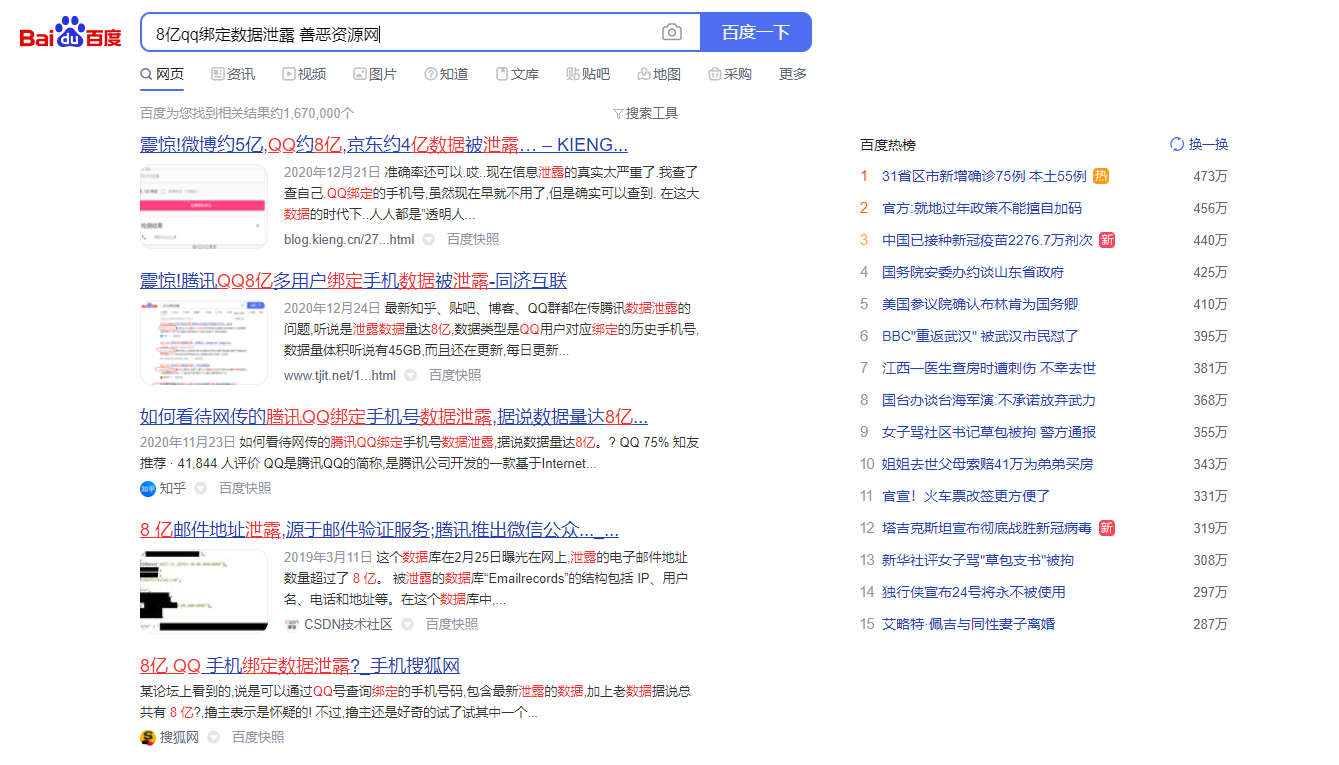Open the 图片 images icon
Screen dimensions: 1339x765
pyautogui.click(x=359, y=73)
